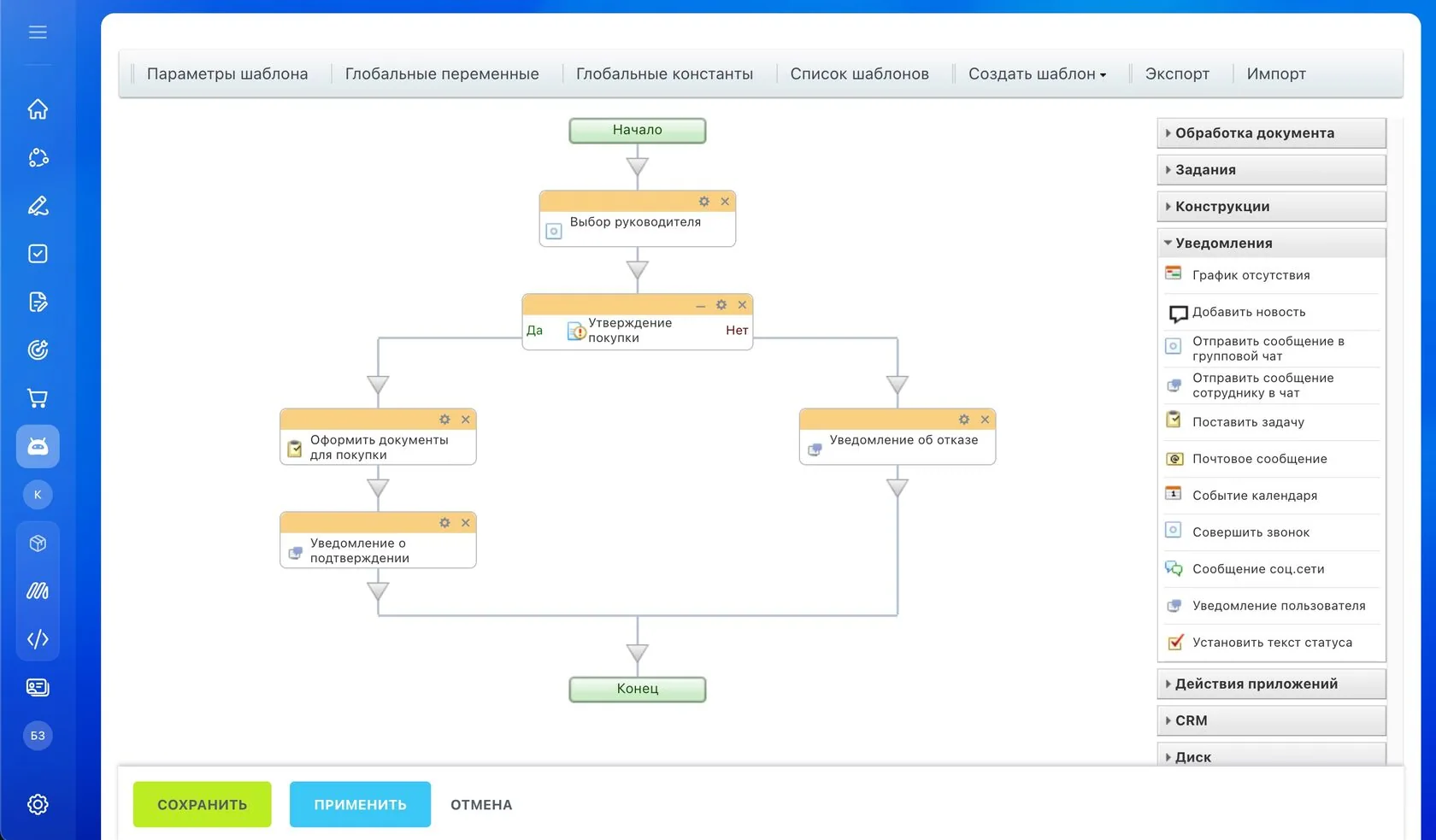Open the hamburger menu at top left
This screenshot has height=840, width=1436.
tap(38, 32)
